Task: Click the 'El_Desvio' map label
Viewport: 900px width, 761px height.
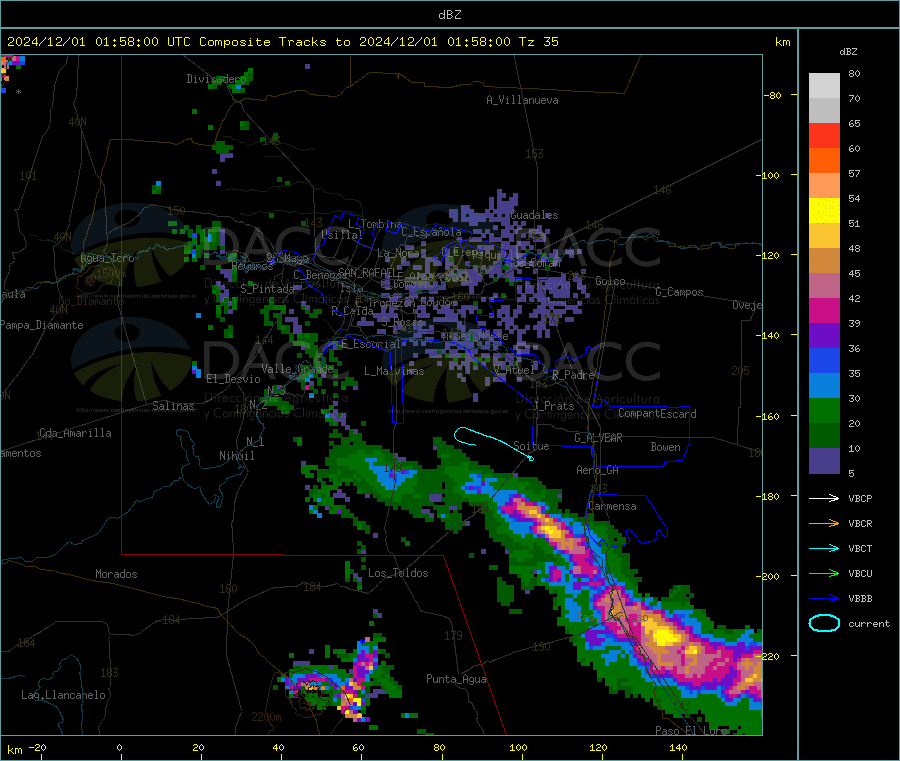Action: [x=233, y=379]
